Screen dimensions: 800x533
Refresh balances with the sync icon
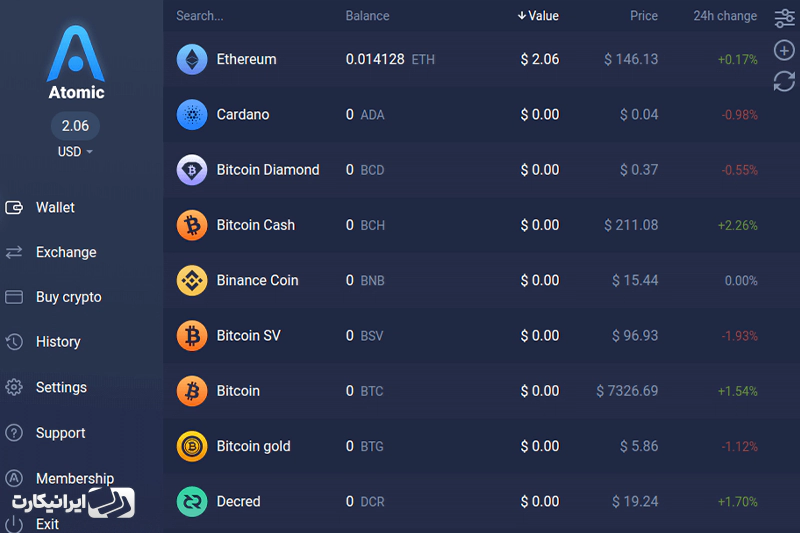click(784, 81)
